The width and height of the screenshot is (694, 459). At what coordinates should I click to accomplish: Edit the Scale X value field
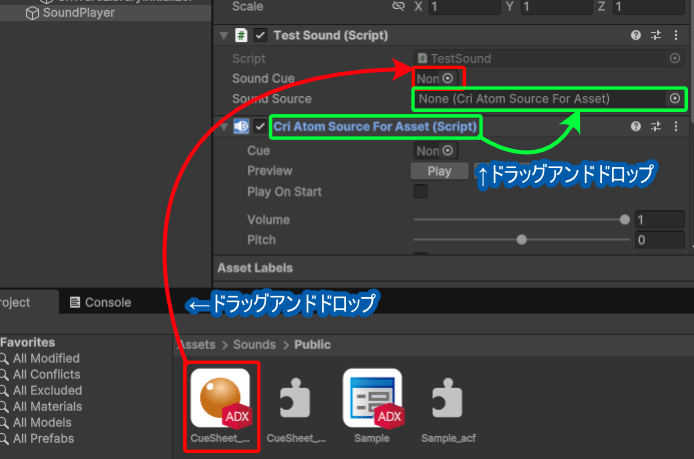click(464, 7)
